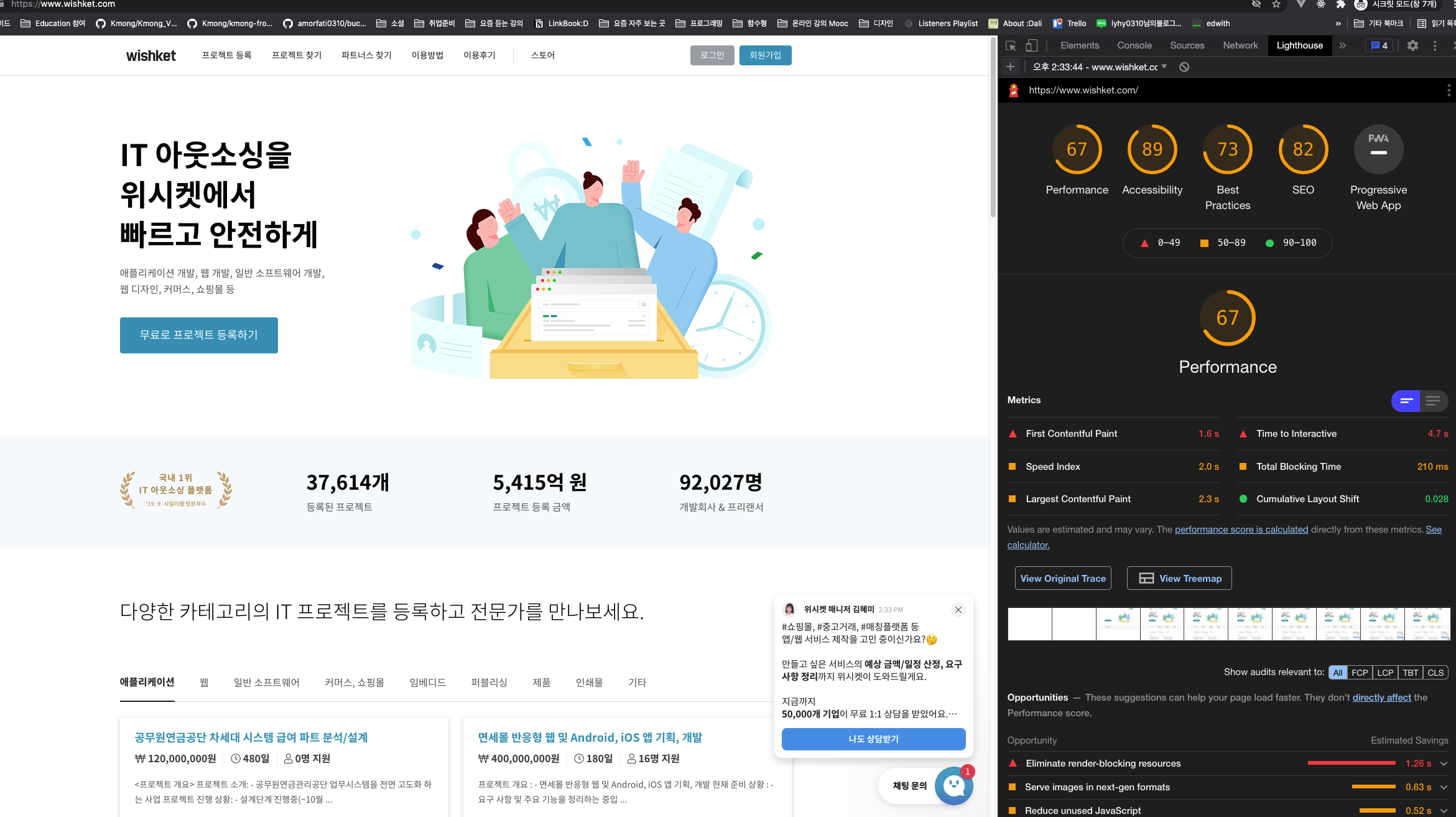Viewport: 1456px width, 817px height.
Task: Click the View Treemap button
Action: (1179, 578)
